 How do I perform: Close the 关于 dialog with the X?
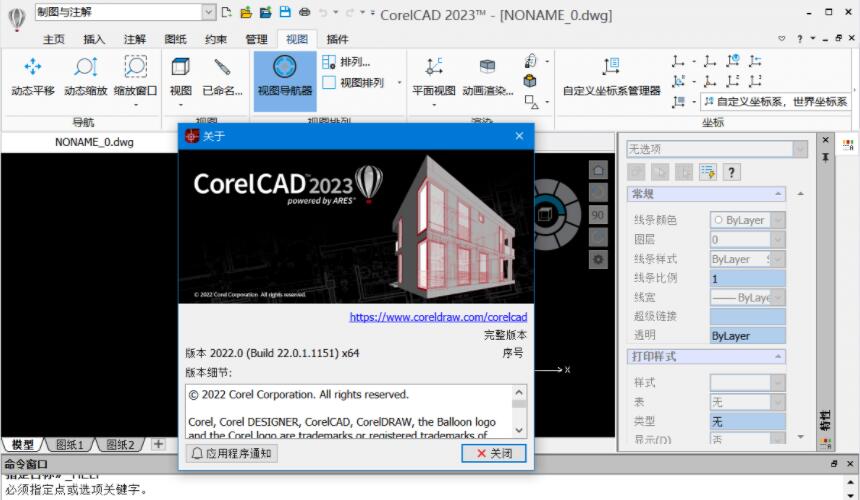click(x=519, y=136)
